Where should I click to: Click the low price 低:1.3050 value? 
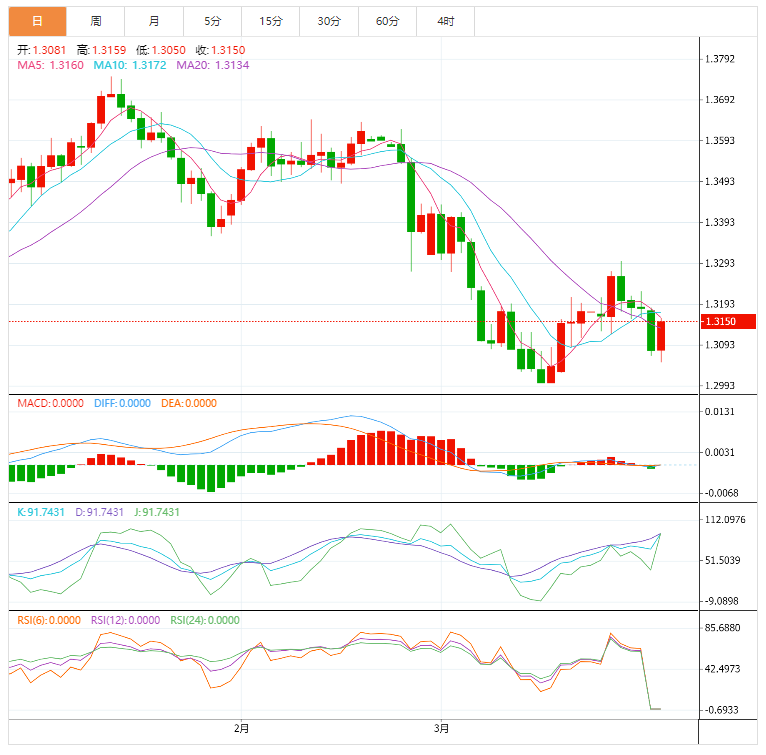pos(161,50)
